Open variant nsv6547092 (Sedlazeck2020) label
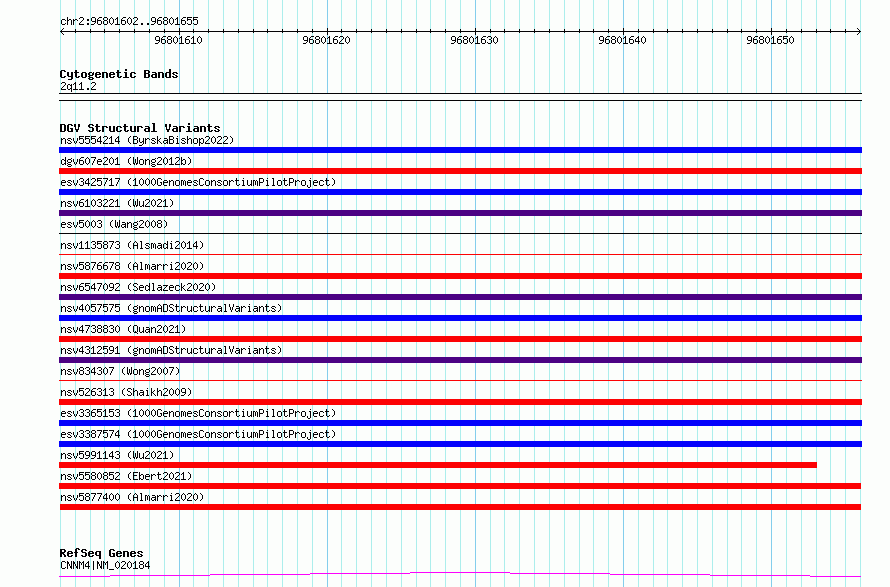The image size is (890, 587). pyautogui.click(x=138, y=287)
